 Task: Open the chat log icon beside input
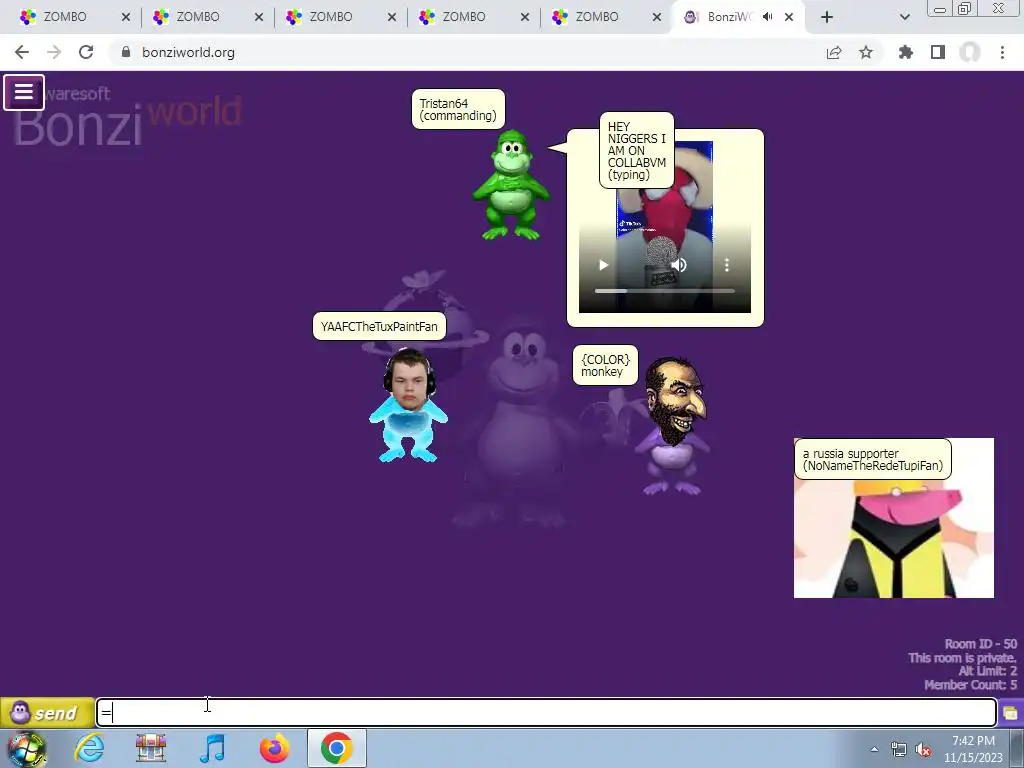pos(1011,712)
